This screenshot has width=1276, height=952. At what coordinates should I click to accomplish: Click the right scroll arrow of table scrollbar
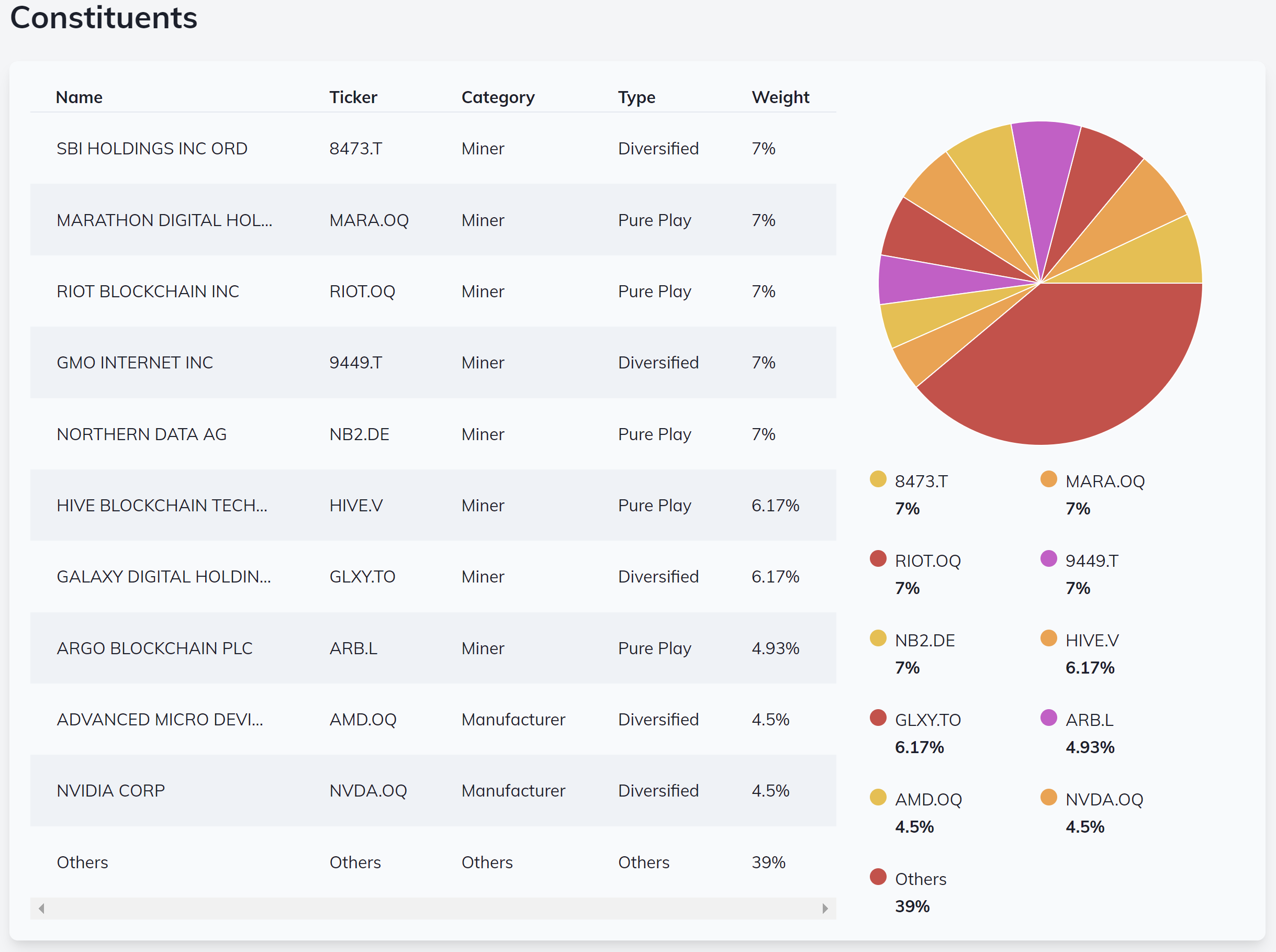coord(825,908)
